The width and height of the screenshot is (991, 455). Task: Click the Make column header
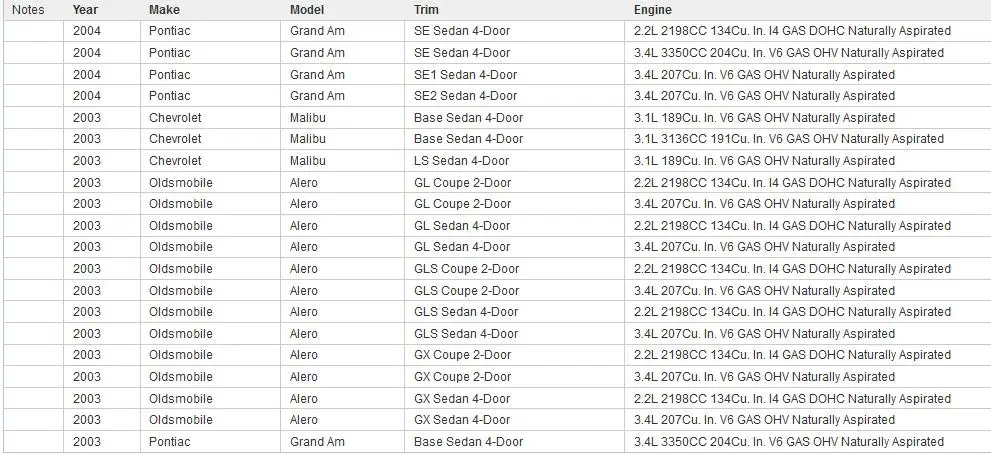pyautogui.click(x=164, y=9)
